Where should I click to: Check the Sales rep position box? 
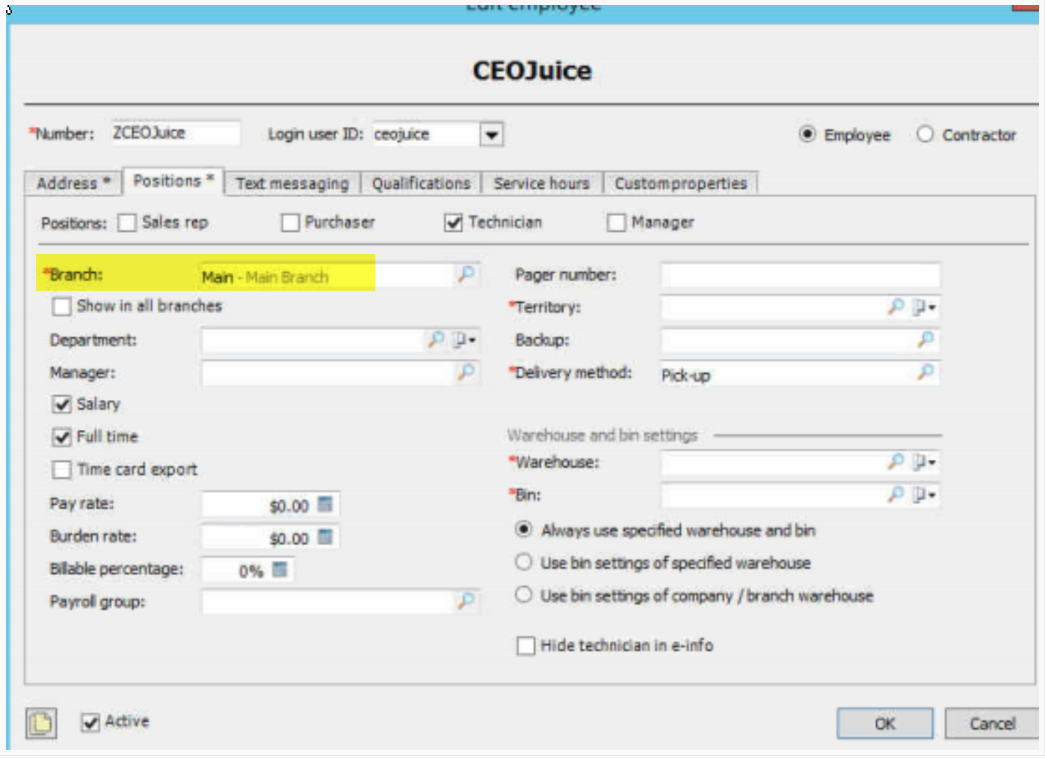pos(127,223)
